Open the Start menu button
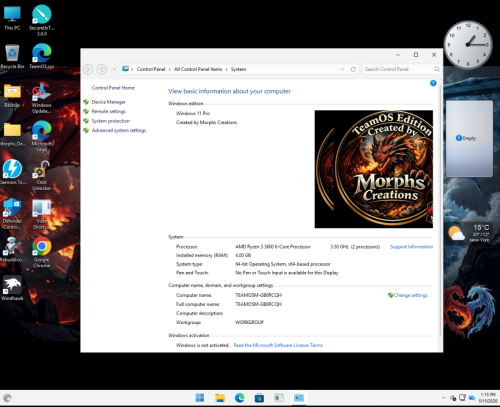The width and height of the screenshot is (500, 407). tap(200, 398)
